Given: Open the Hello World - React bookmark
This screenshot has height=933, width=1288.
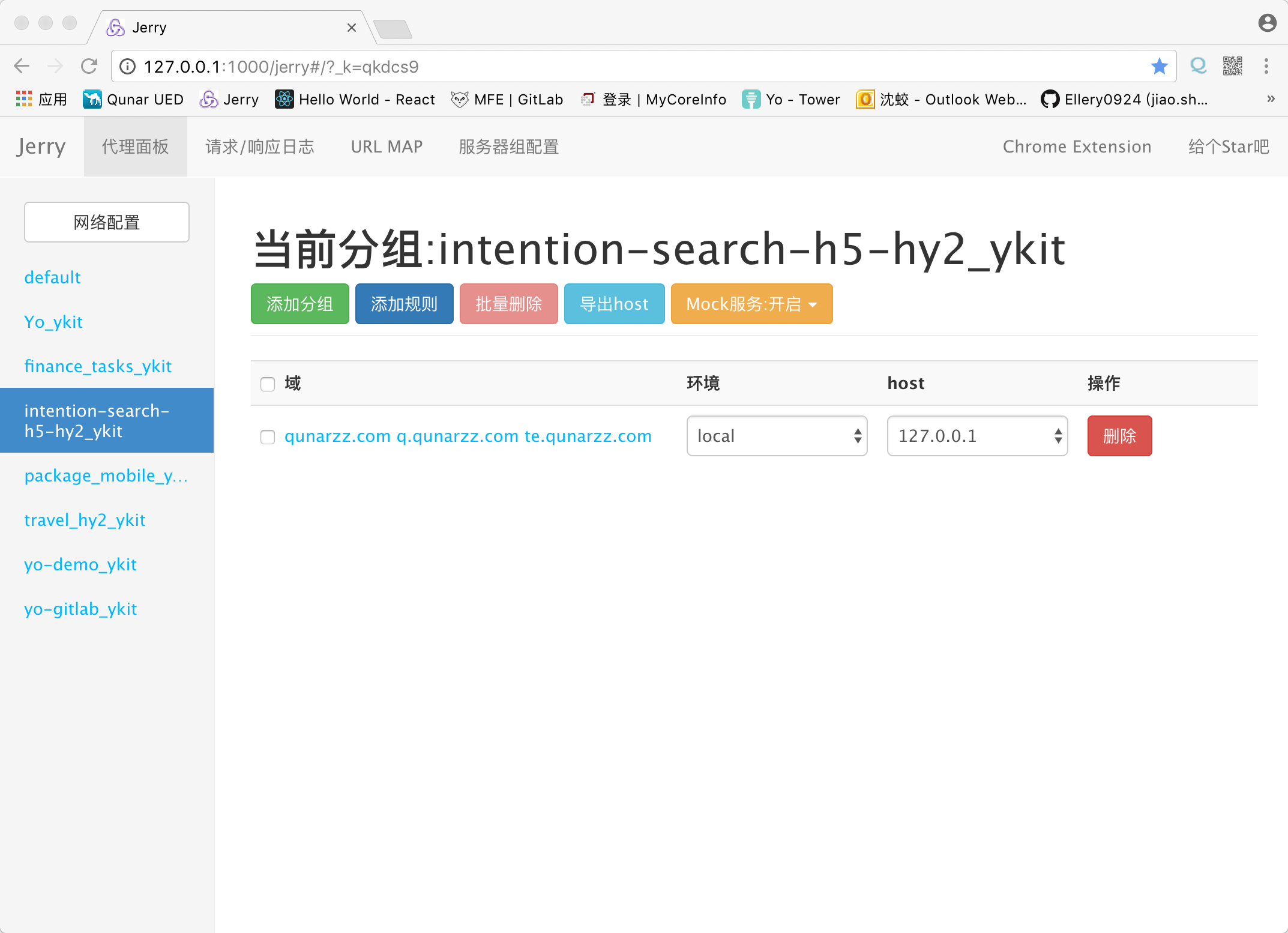Looking at the screenshot, I should pyautogui.click(x=354, y=99).
